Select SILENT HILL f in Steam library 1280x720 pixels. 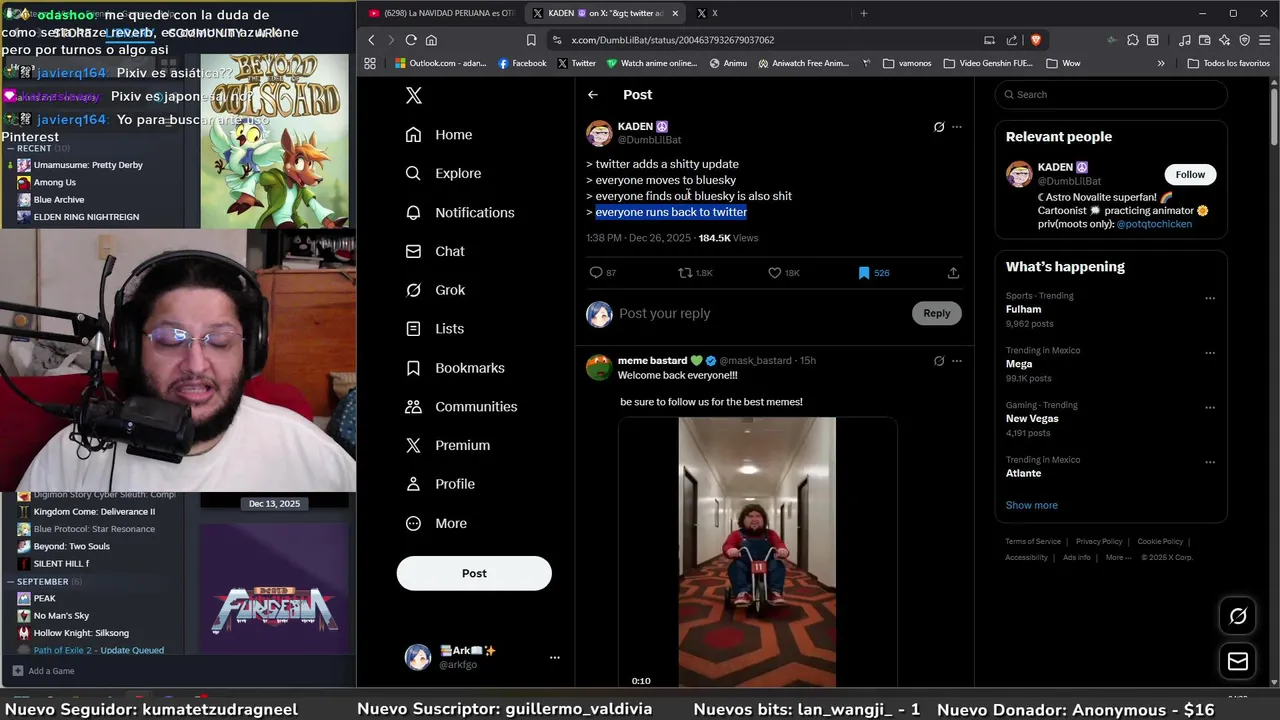click(x=53, y=563)
